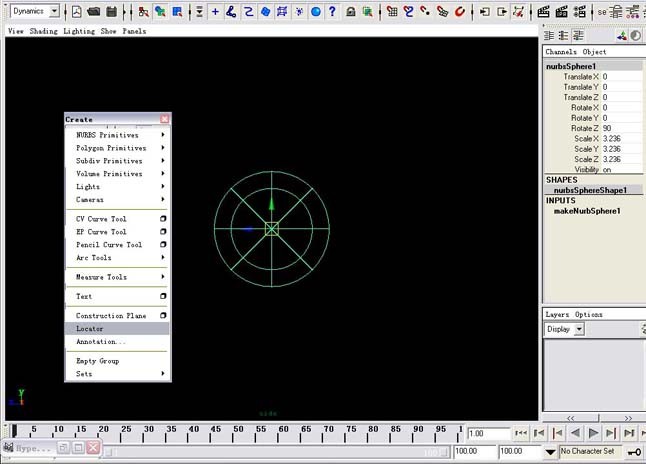Viewport: 646px width, 464px height.
Task: Open Channels menu in channel box
Action: pos(561,52)
